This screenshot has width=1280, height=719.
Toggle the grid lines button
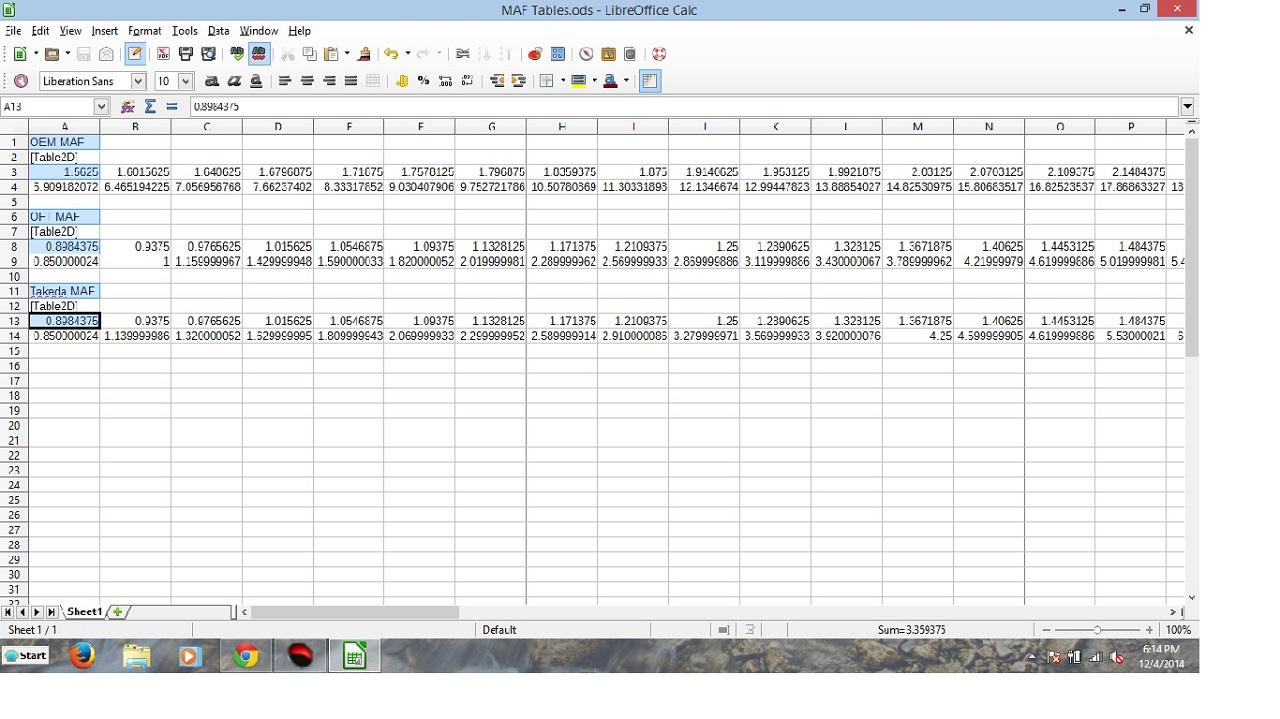(650, 81)
